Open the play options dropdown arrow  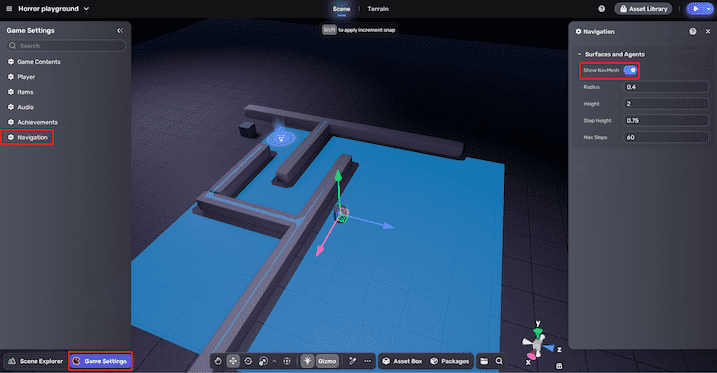(708, 9)
